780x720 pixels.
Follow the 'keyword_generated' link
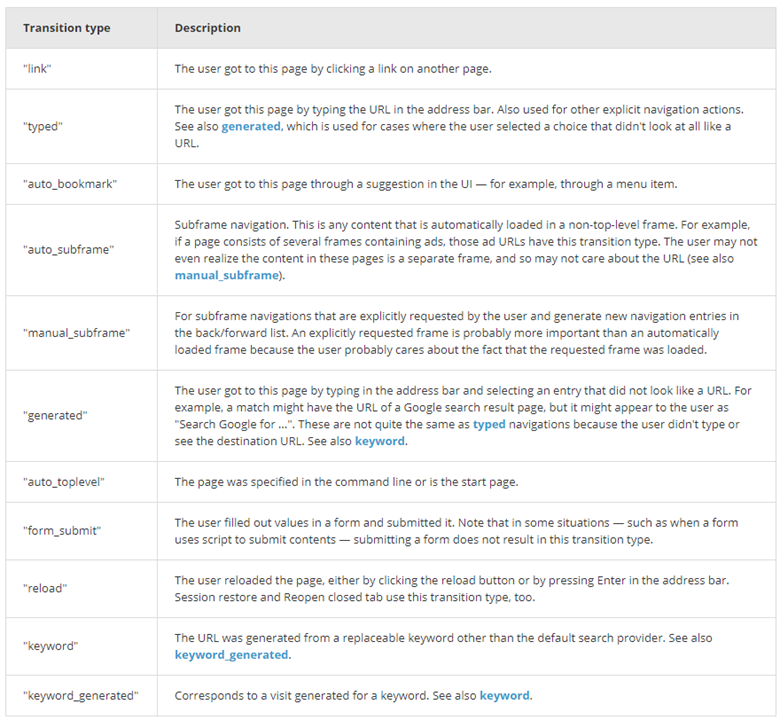click(x=231, y=655)
